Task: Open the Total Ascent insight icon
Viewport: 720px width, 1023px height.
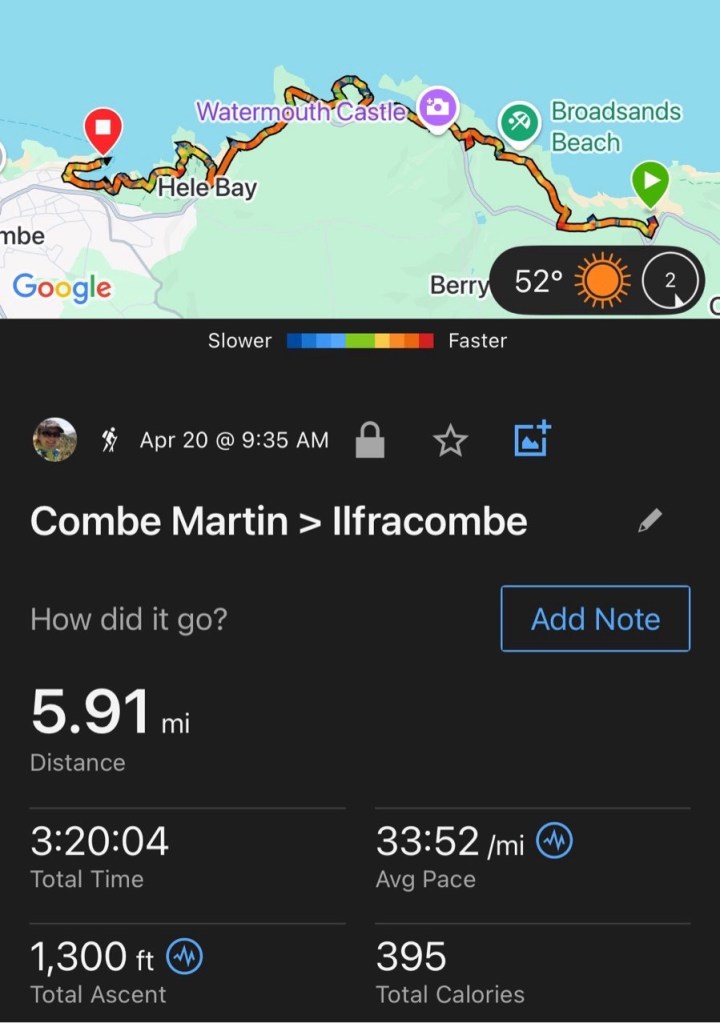Action: point(185,957)
